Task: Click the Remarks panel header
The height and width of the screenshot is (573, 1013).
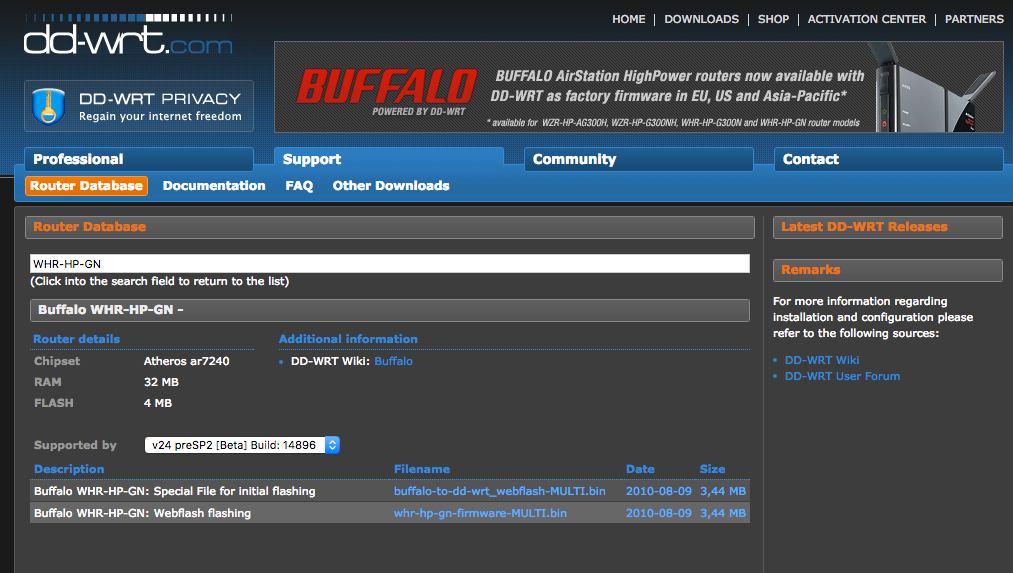Action: pyautogui.click(x=888, y=270)
